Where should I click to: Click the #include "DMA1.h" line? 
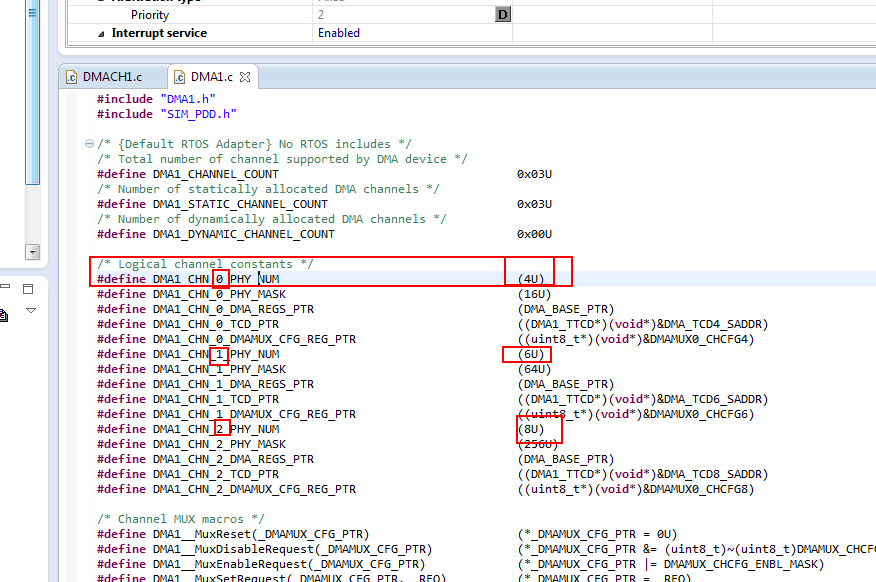tap(156, 99)
